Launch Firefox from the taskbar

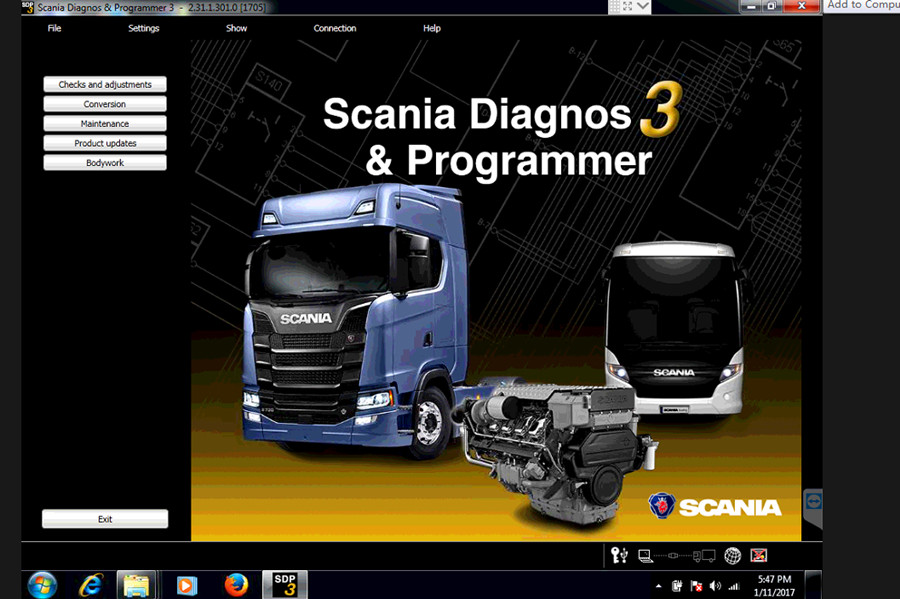pyautogui.click(x=236, y=585)
